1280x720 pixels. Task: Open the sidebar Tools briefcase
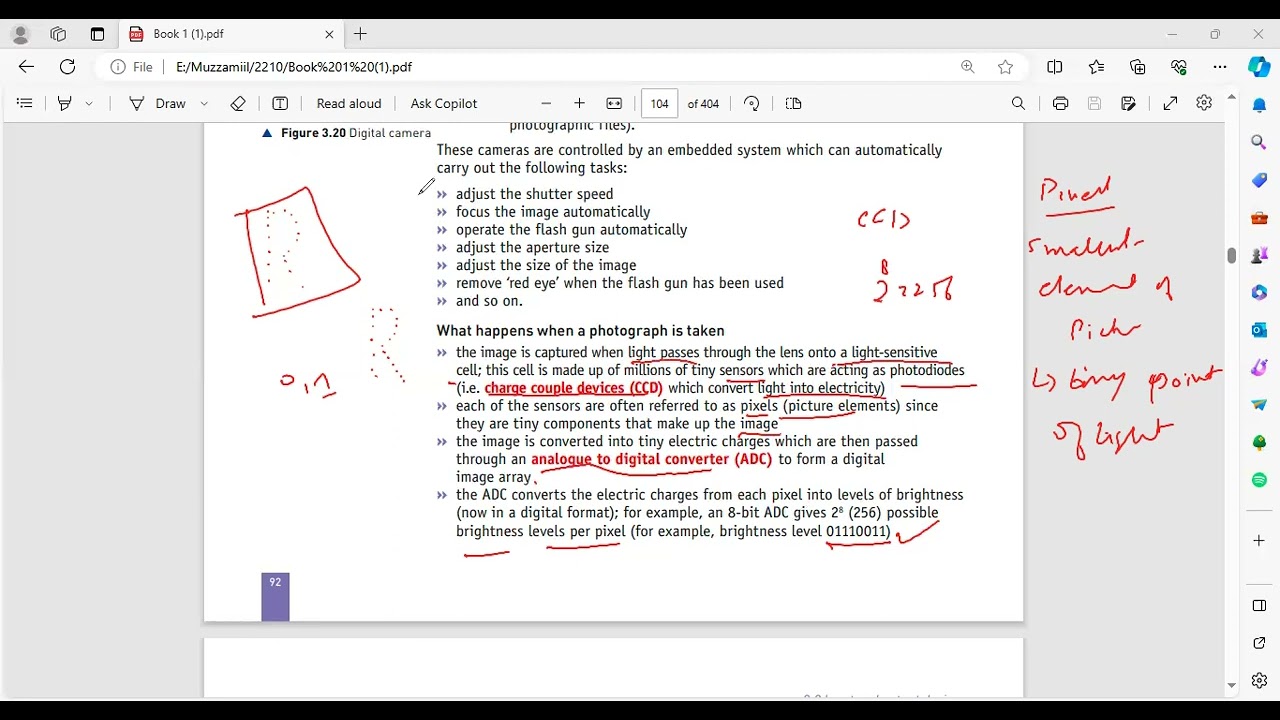[1259, 217]
